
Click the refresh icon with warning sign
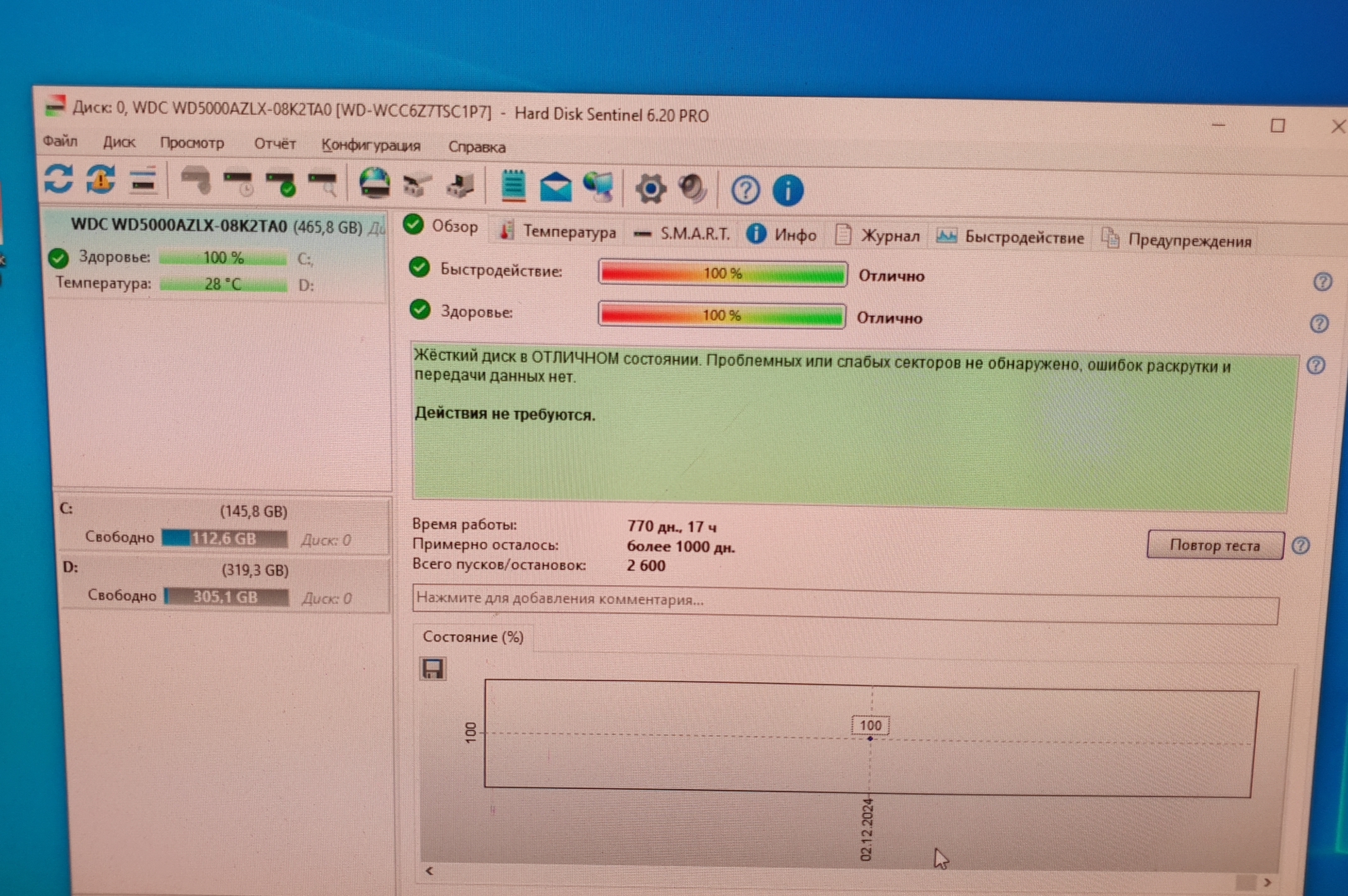(x=100, y=179)
